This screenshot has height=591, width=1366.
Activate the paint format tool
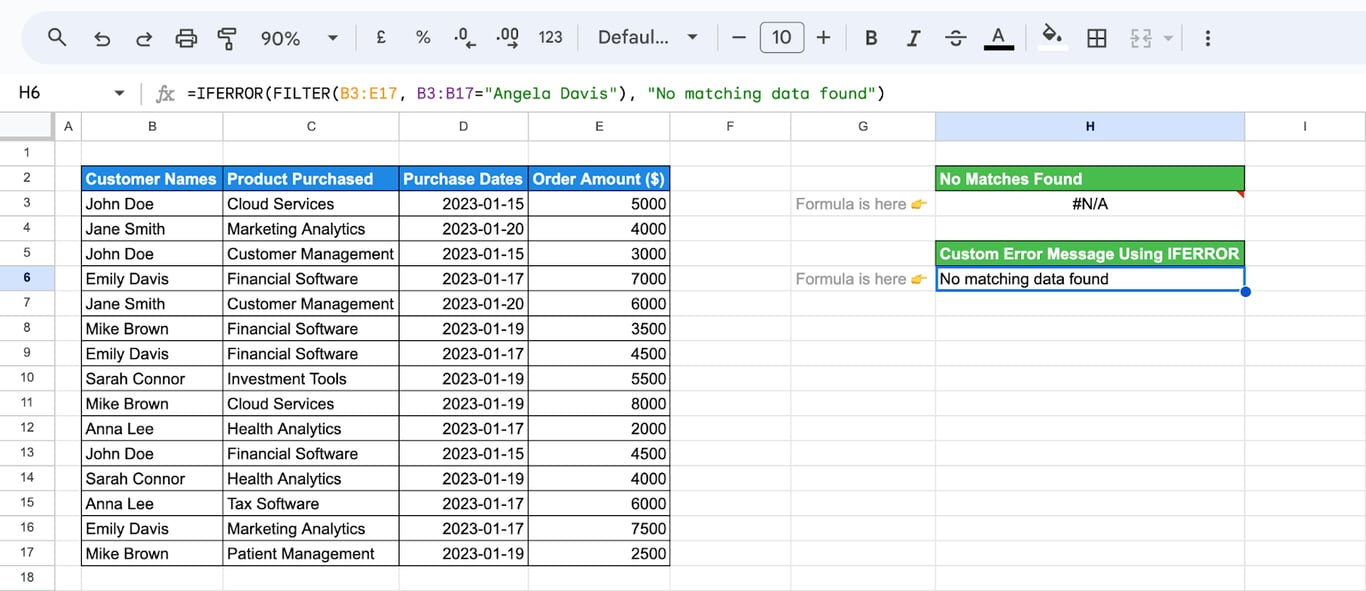(227, 38)
